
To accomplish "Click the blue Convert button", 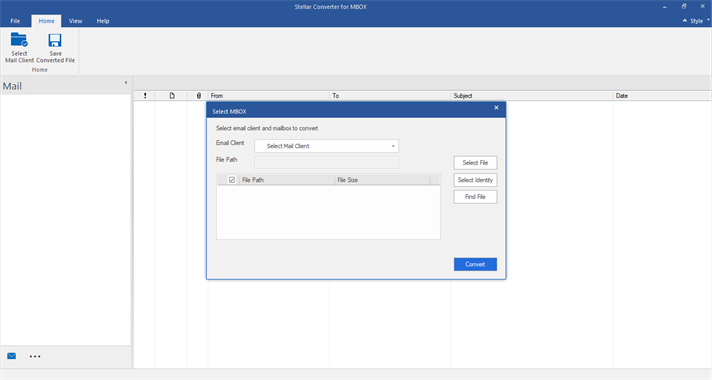I will 475,264.
